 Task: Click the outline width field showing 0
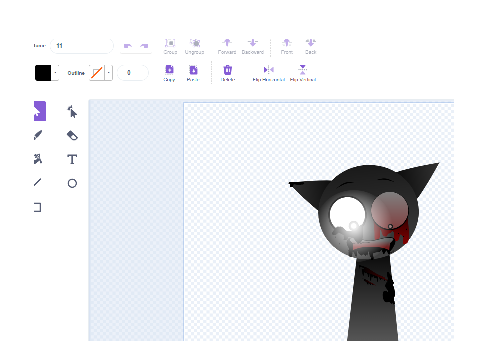tap(133, 73)
